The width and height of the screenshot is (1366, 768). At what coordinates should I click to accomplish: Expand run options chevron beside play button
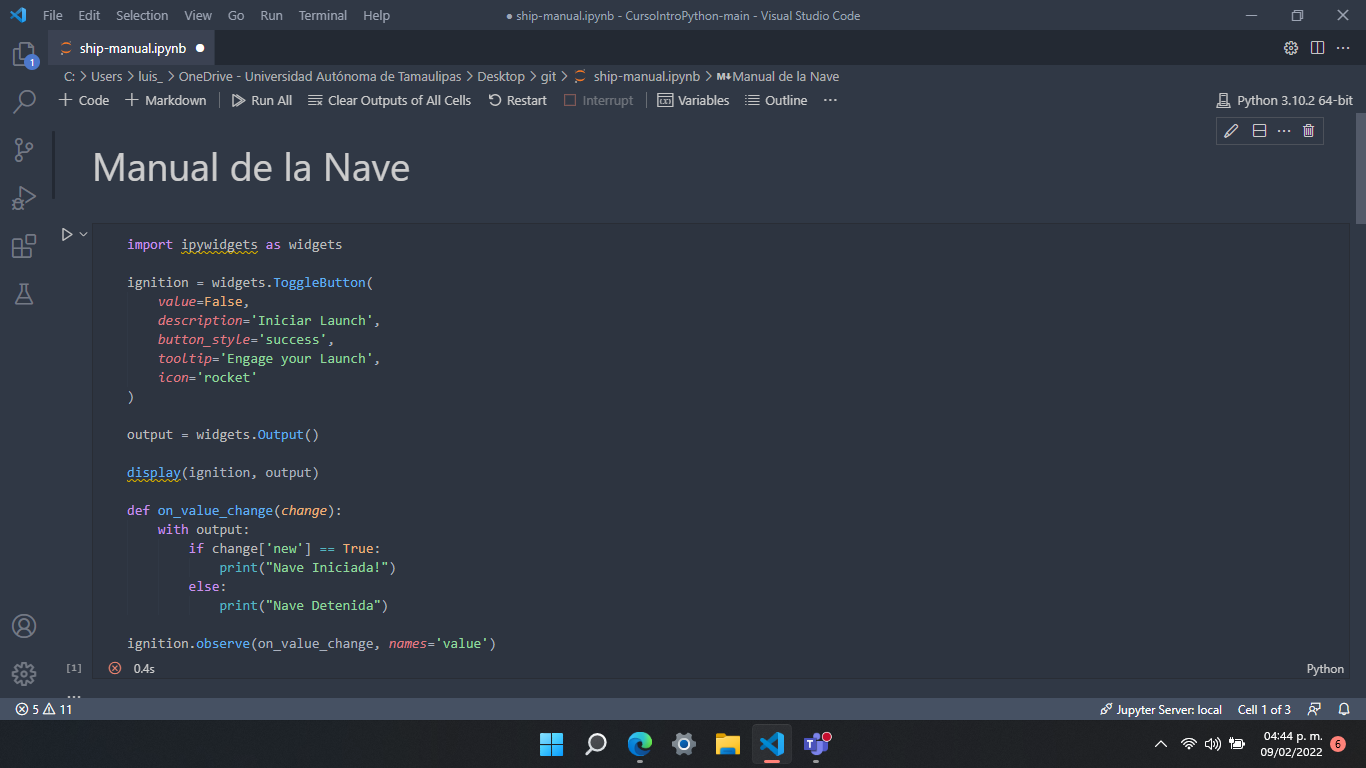(84, 234)
